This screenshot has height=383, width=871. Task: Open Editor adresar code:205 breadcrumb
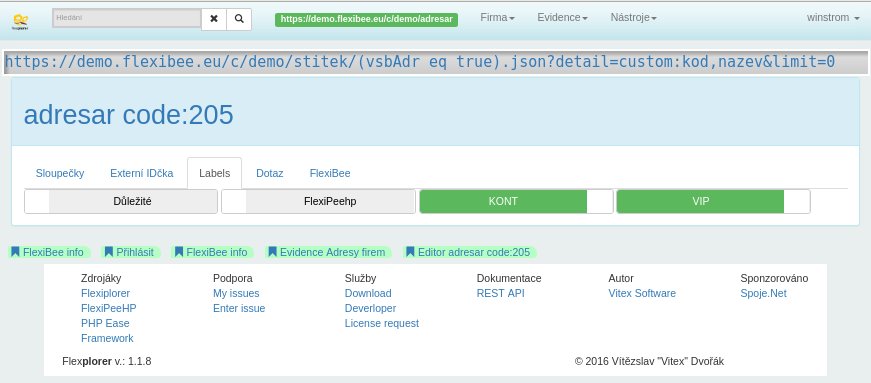[x=474, y=252]
